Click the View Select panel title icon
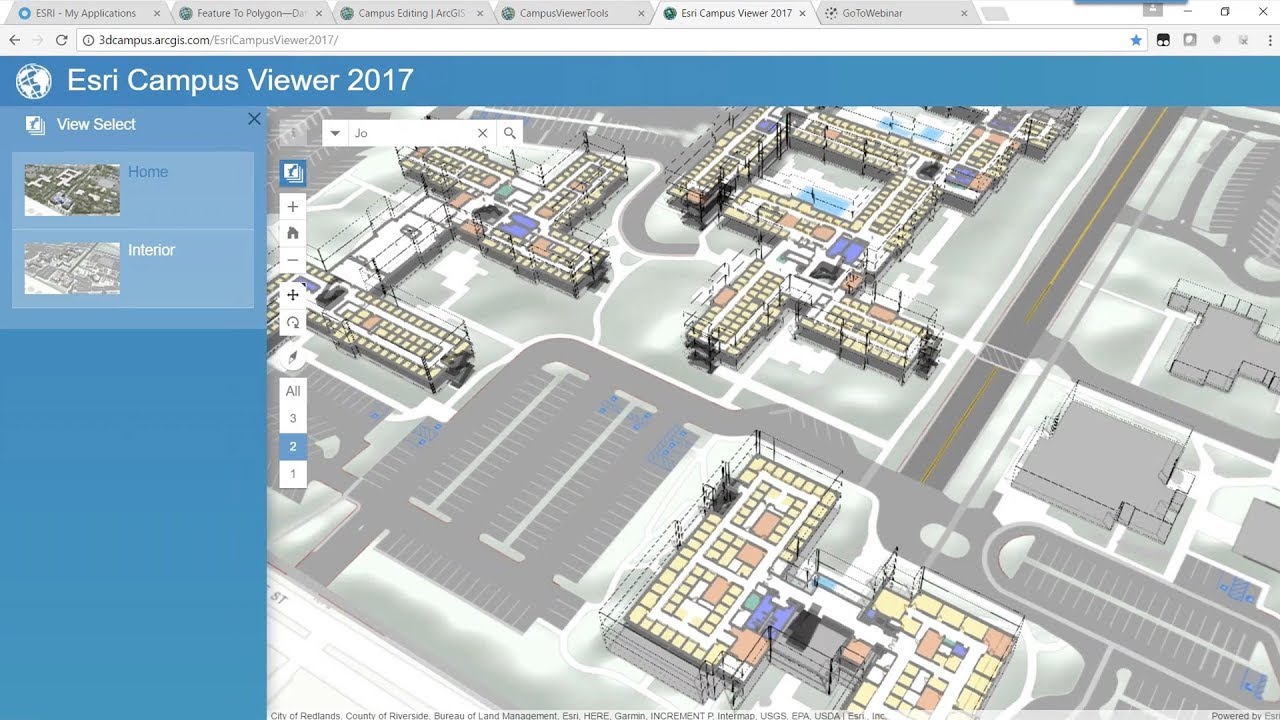1280x720 pixels. 35,125
